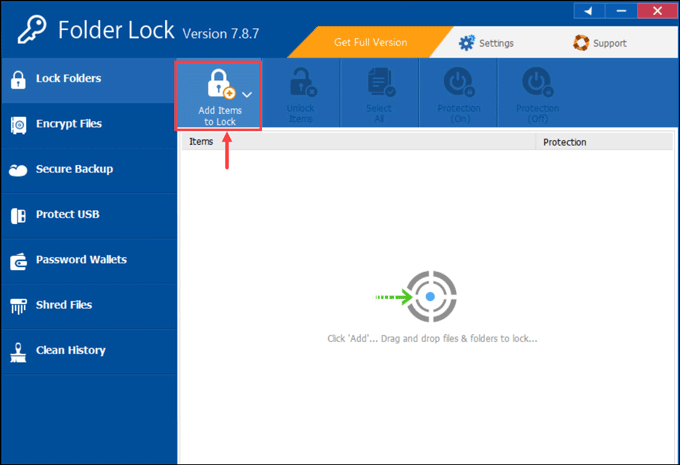The width and height of the screenshot is (680, 465).
Task: Click the Version 7.8.7 label
Action: tap(221, 33)
